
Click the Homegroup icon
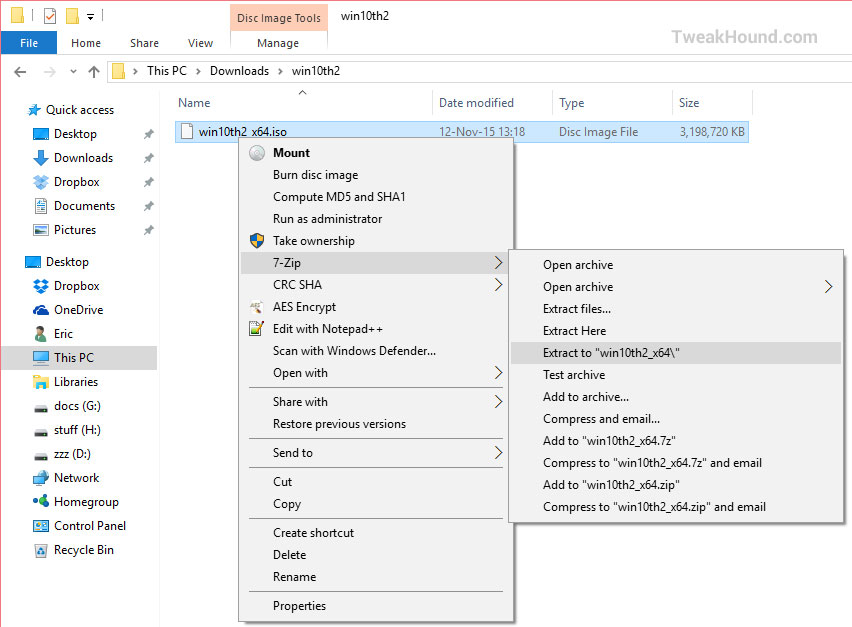[x=41, y=501]
